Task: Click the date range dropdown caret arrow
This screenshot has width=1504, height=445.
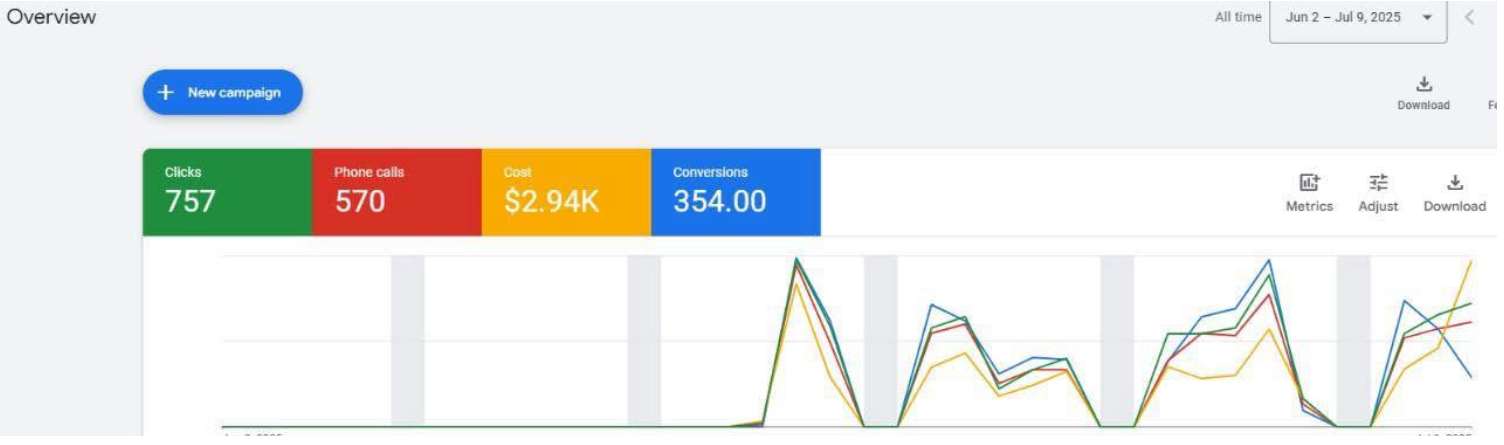Action: tap(1427, 18)
